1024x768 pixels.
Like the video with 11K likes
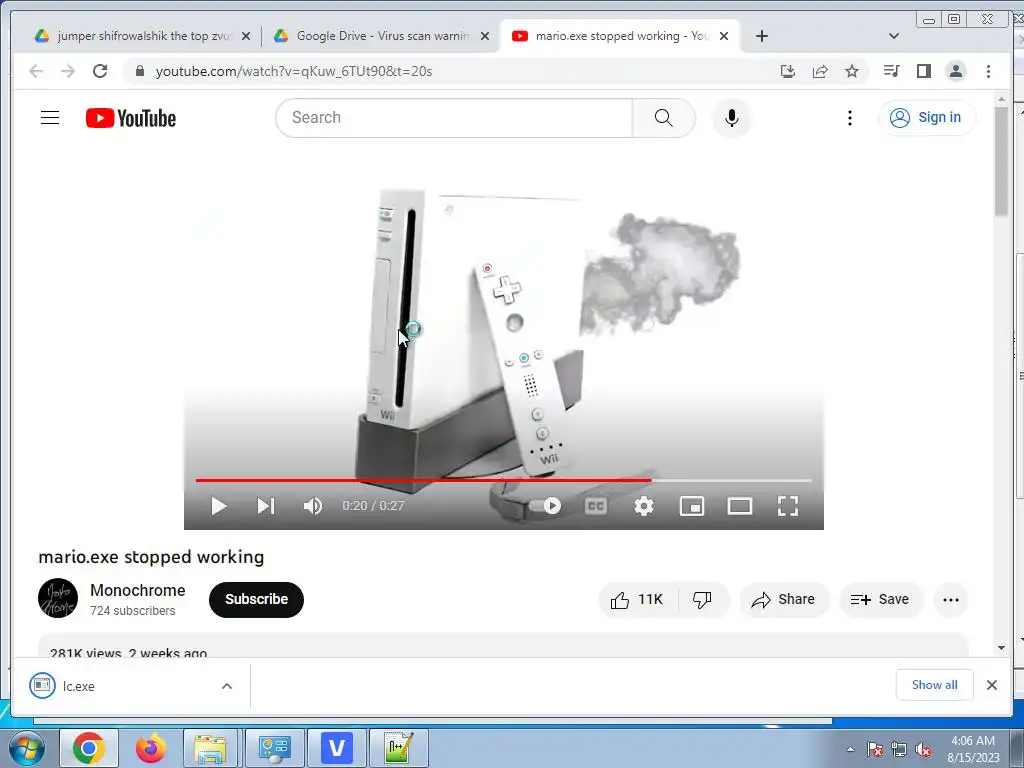636,600
